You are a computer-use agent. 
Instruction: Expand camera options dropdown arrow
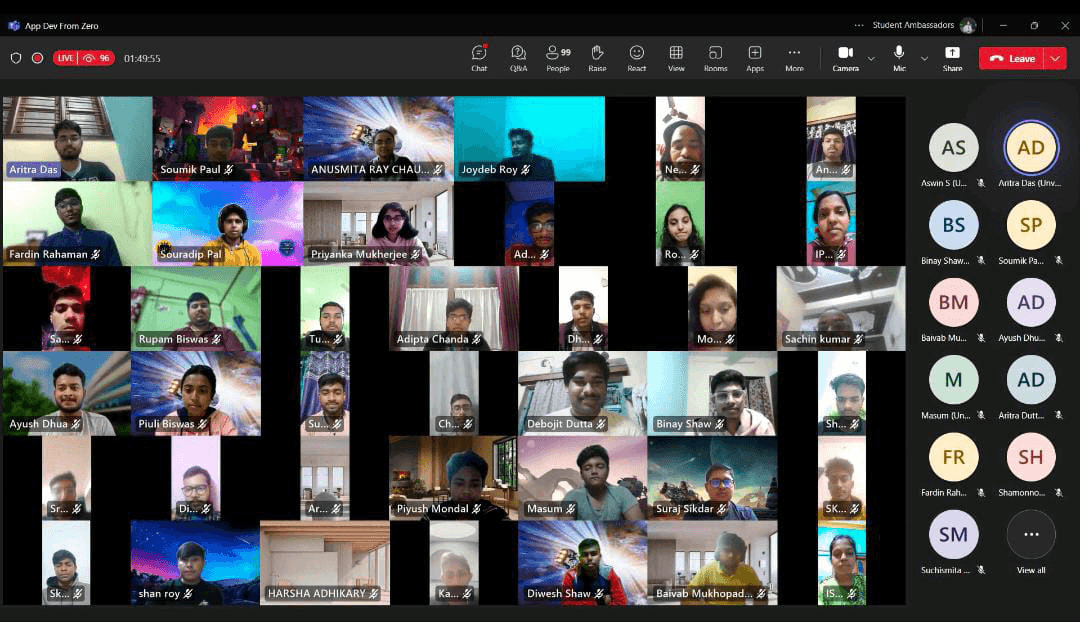click(871, 59)
